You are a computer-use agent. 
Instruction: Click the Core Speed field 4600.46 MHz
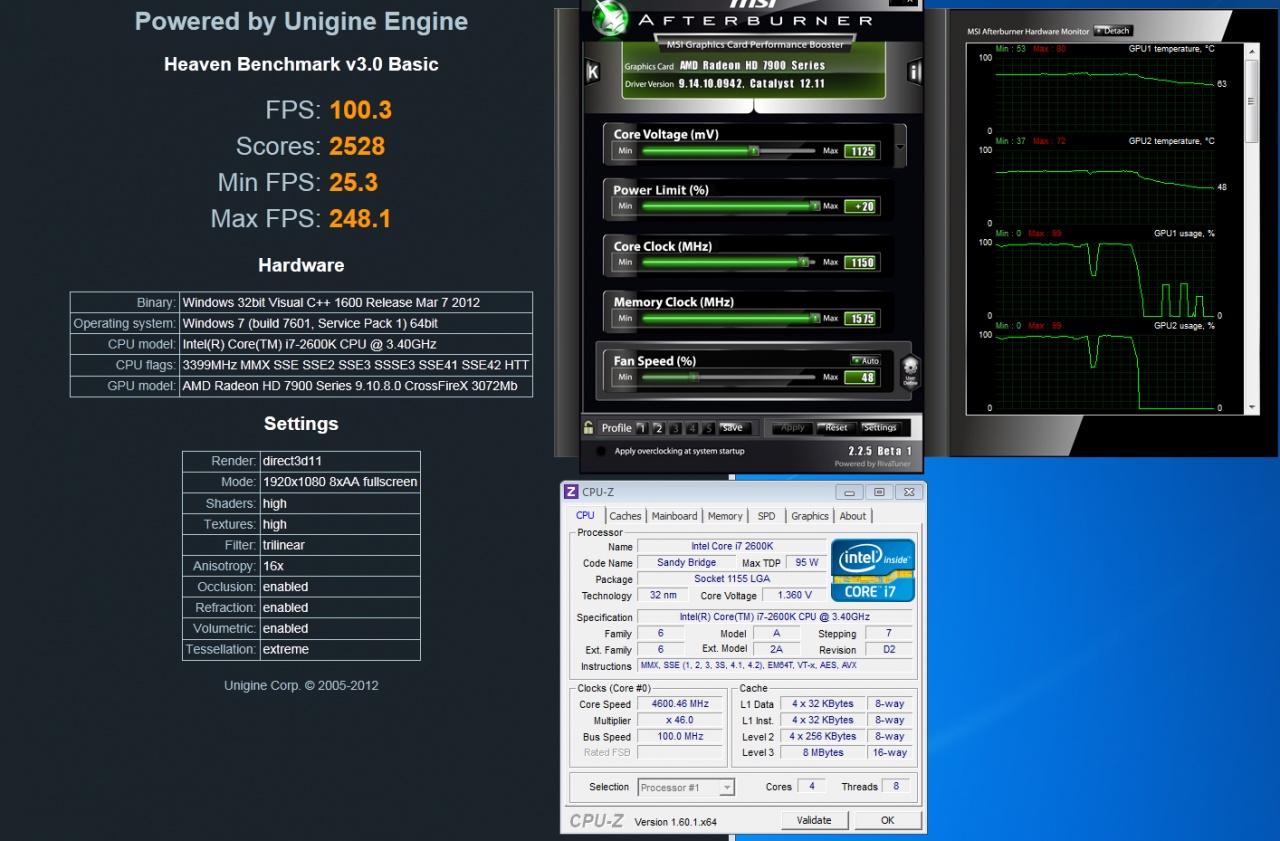pos(679,704)
